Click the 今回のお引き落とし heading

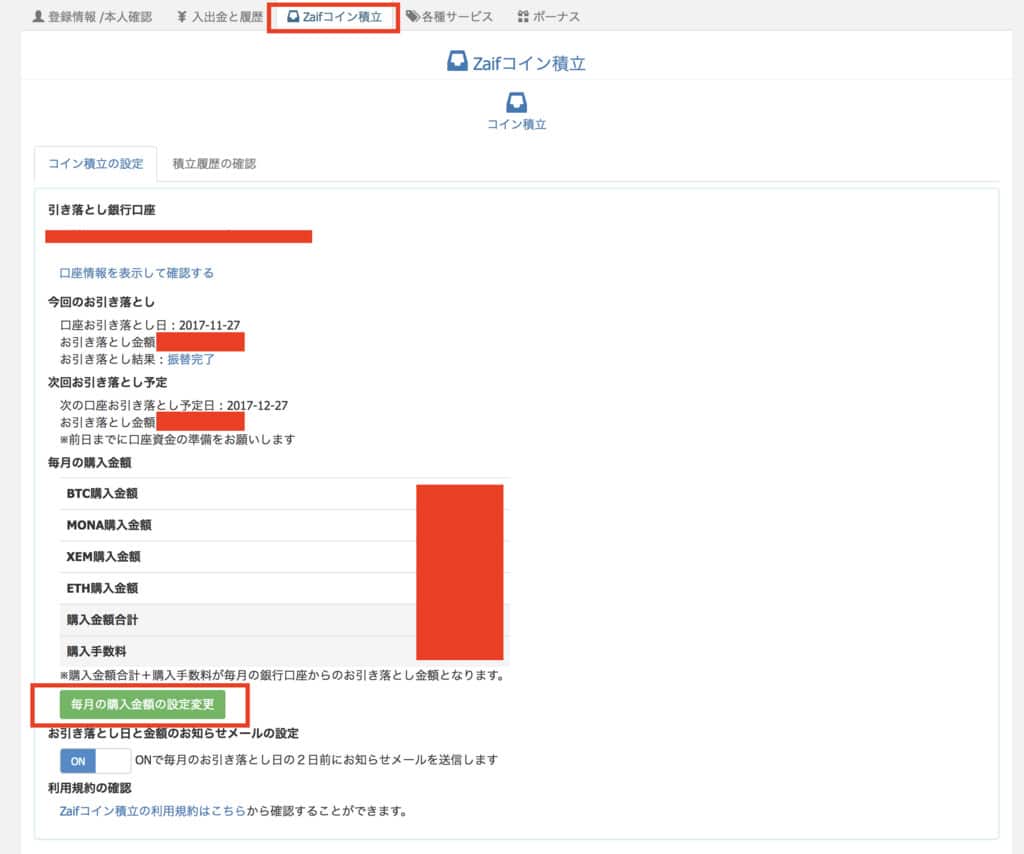point(101,302)
